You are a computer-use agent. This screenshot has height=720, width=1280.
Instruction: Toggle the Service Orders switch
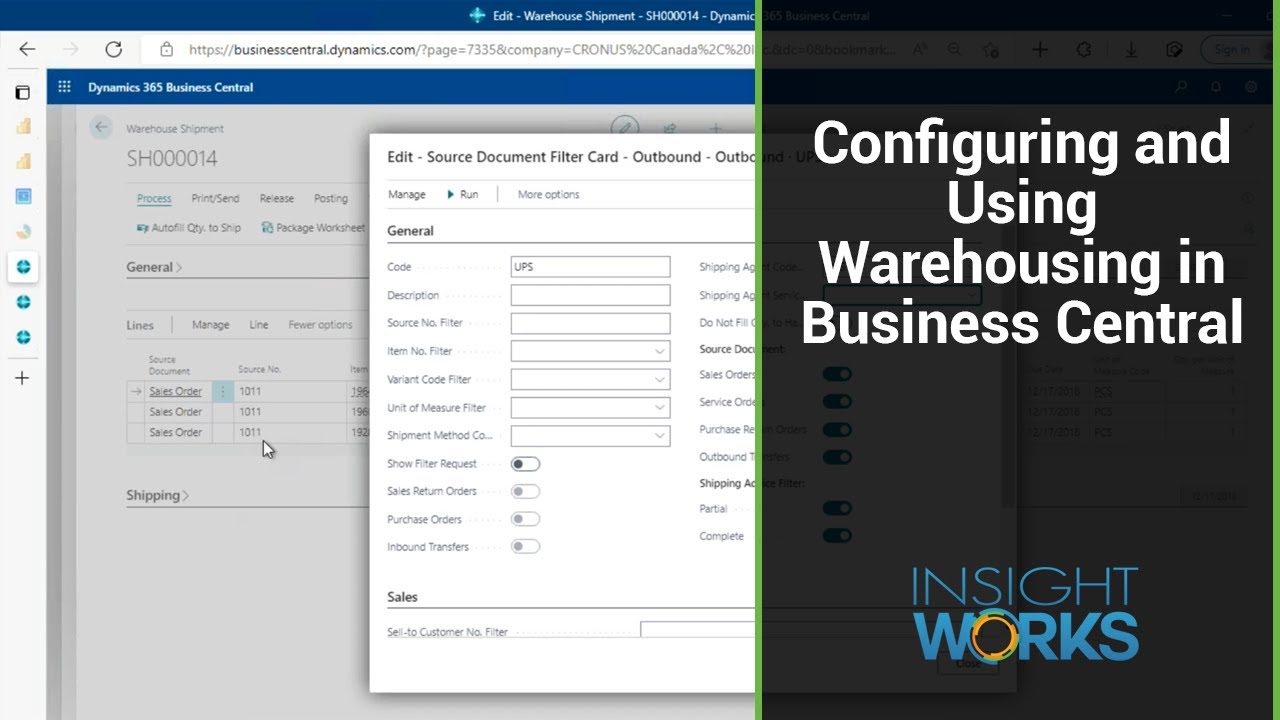(837, 402)
